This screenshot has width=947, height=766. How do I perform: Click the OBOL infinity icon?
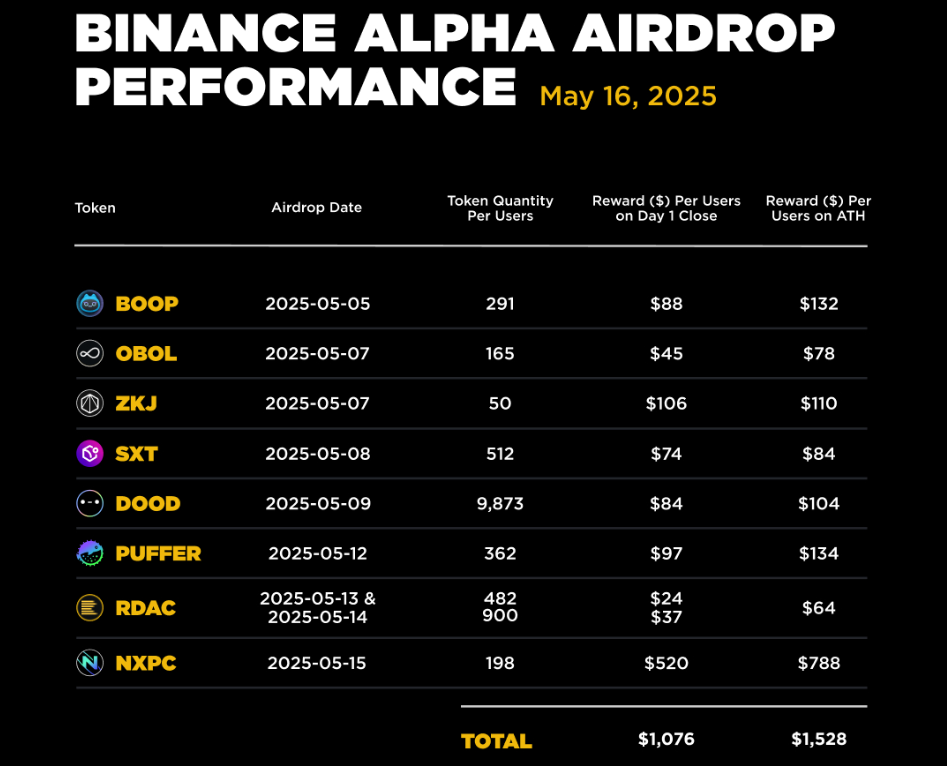click(90, 354)
